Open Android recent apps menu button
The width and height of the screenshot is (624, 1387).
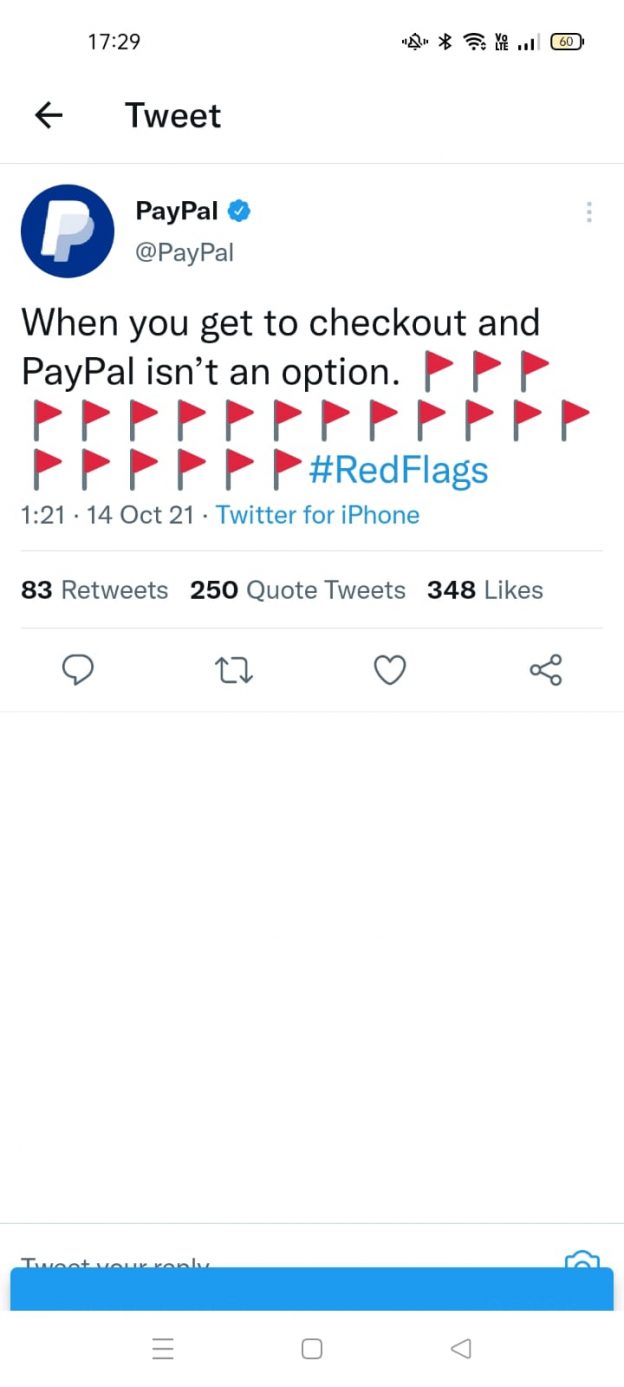point(163,1349)
